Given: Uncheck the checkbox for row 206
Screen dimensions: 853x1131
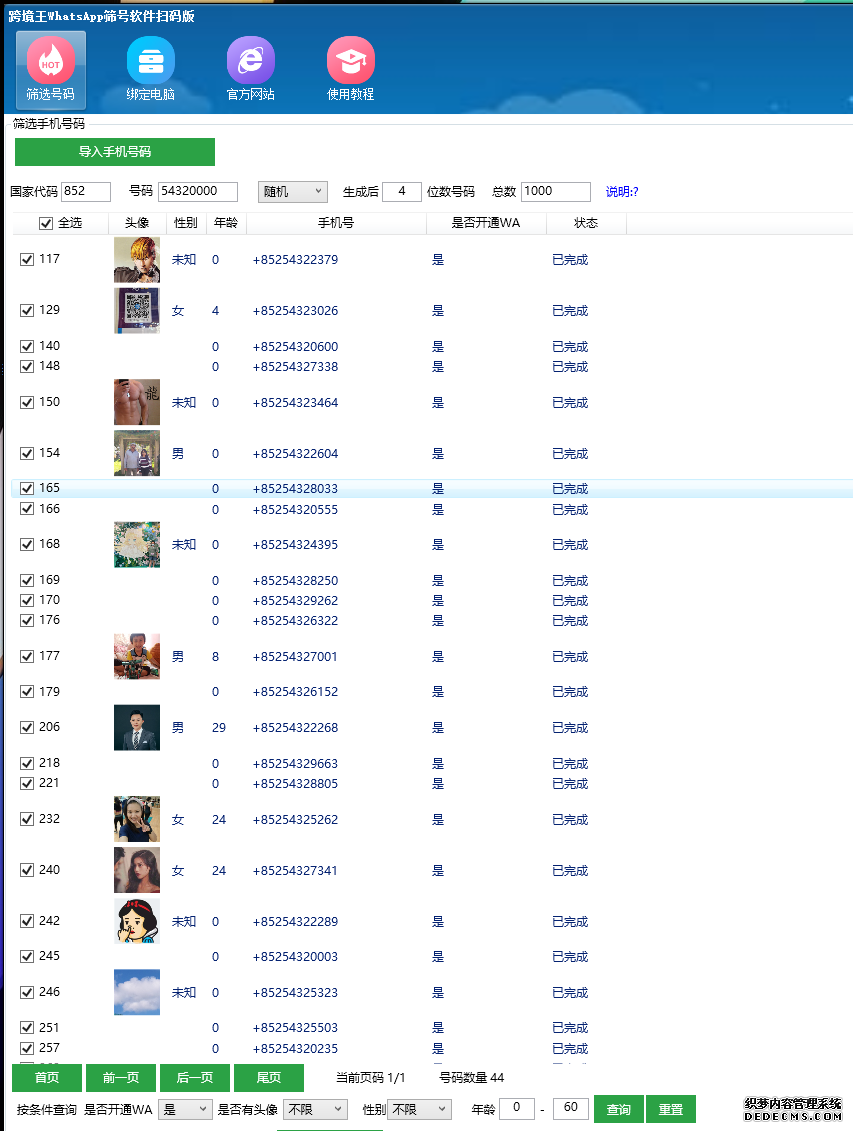Looking at the screenshot, I should coord(27,727).
